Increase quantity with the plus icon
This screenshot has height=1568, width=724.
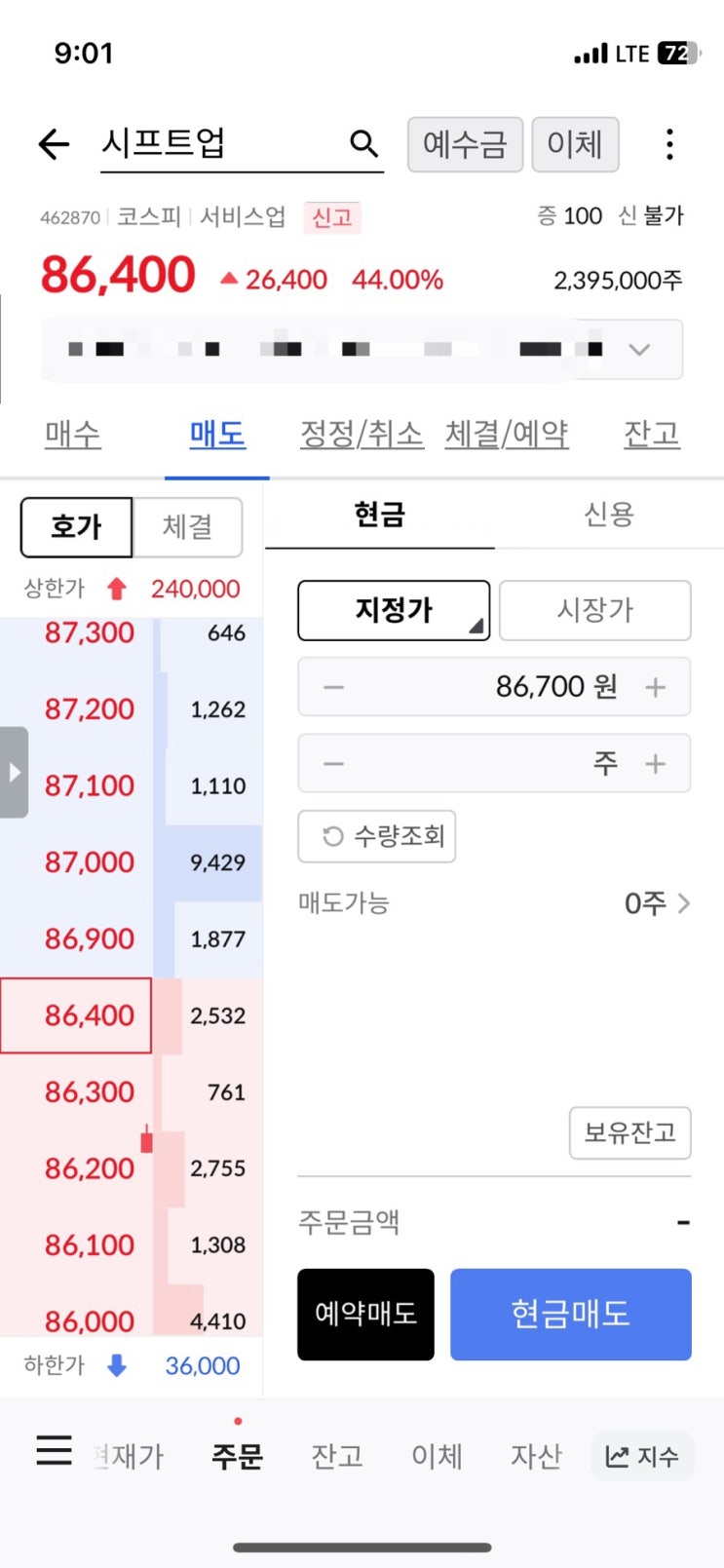coord(656,763)
